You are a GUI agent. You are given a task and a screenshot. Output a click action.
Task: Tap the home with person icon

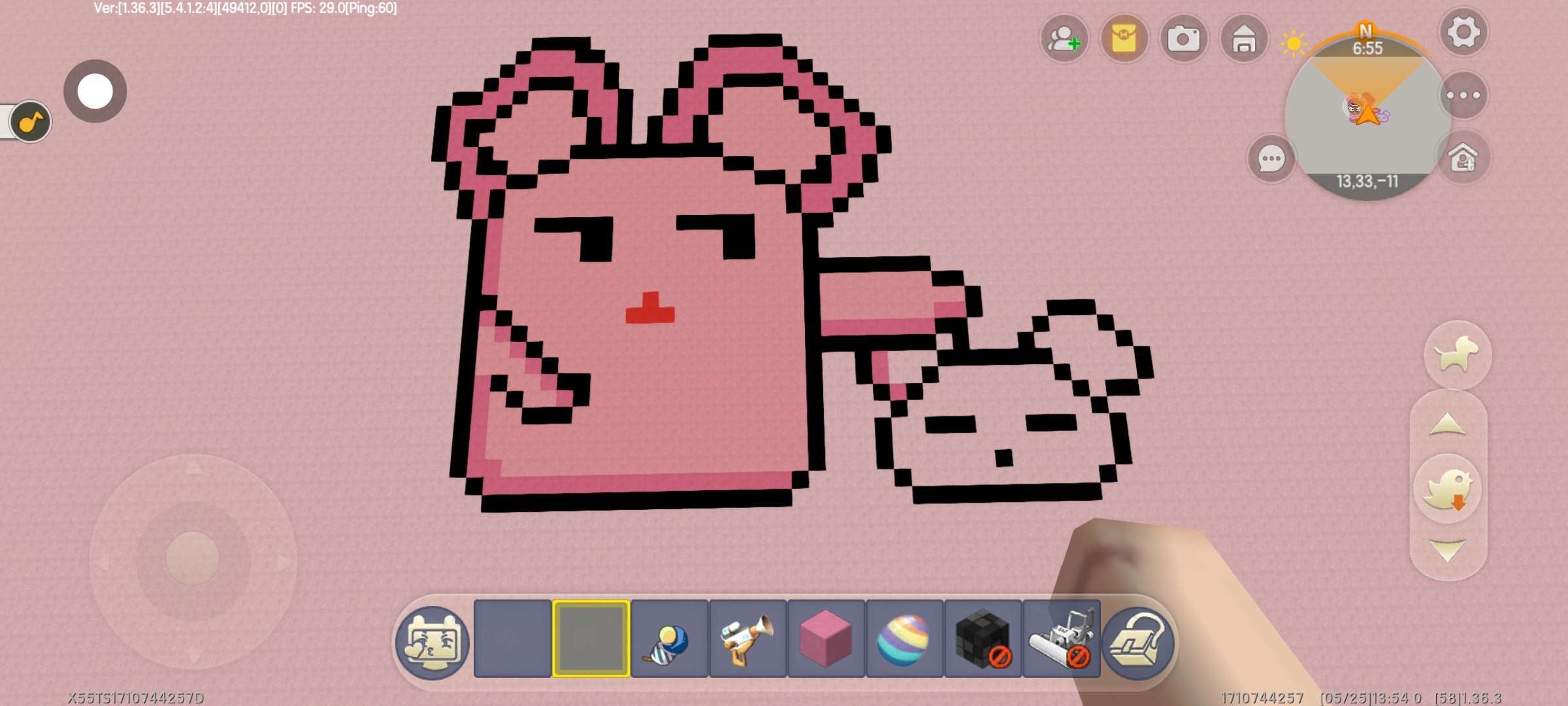pyautogui.click(x=1463, y=158)
